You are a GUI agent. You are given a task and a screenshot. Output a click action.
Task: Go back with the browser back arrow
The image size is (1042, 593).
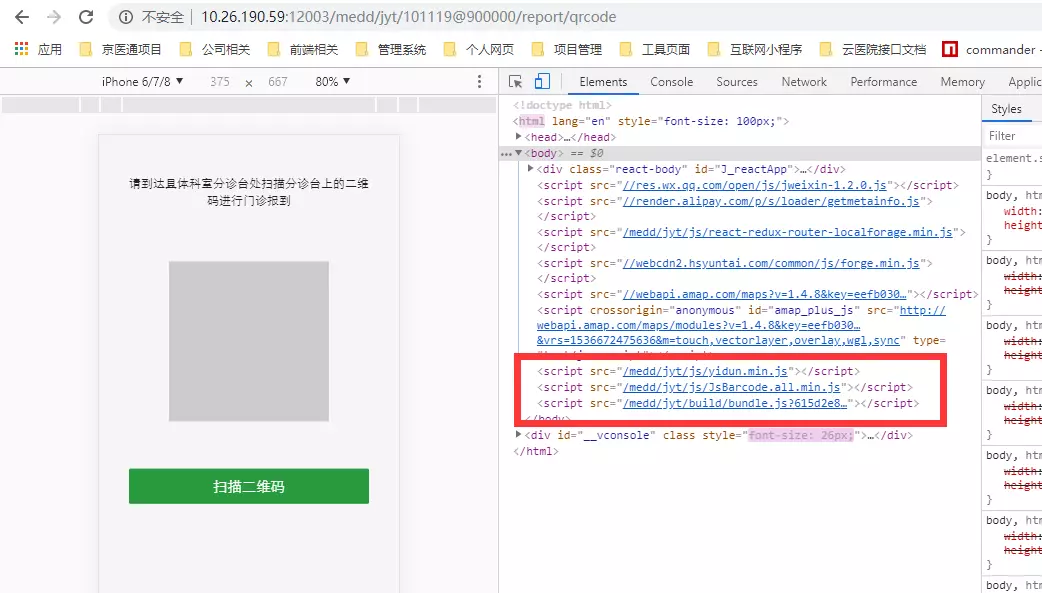pos(22,17)
